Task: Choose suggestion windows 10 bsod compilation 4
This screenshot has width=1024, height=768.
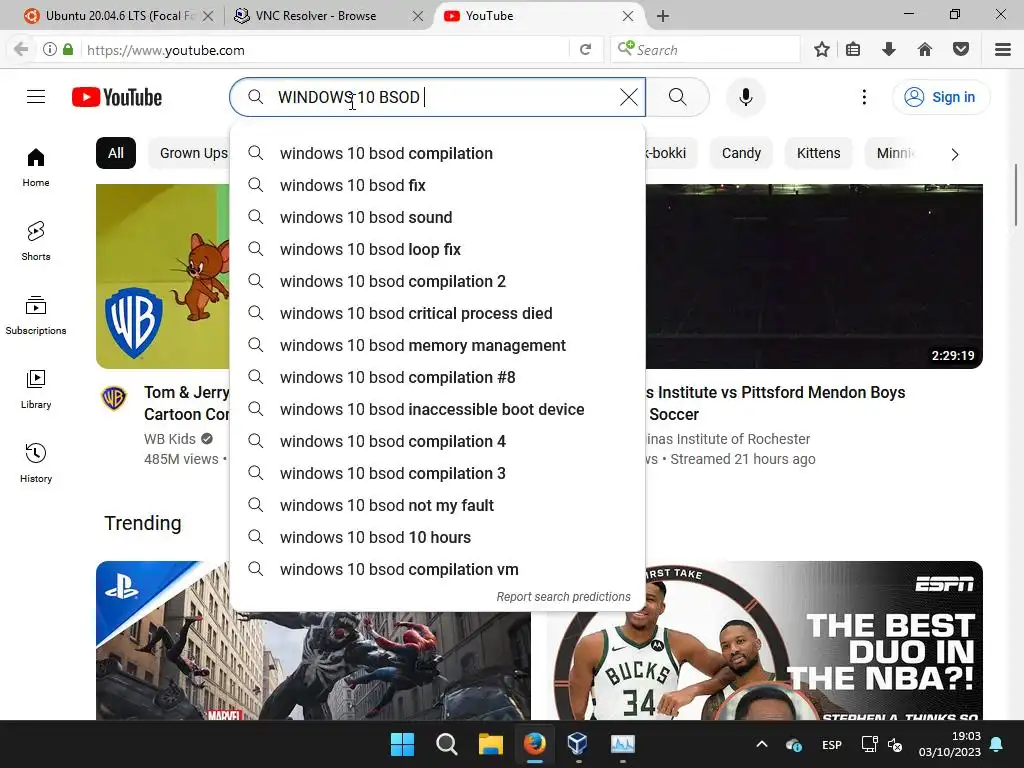Action: [x=438, y=441]
